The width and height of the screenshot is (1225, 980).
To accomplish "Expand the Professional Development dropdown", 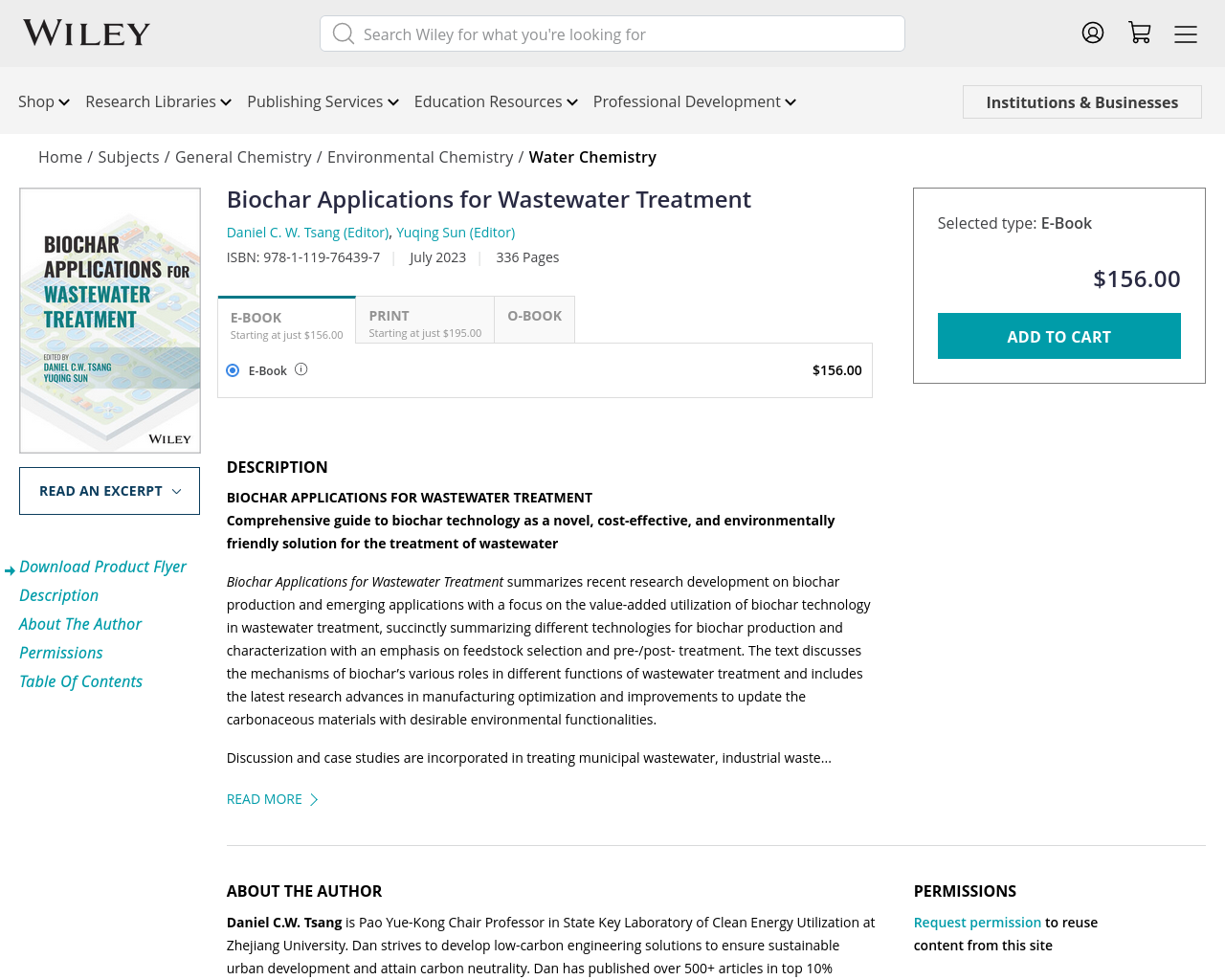I will (x=695, y=101).
